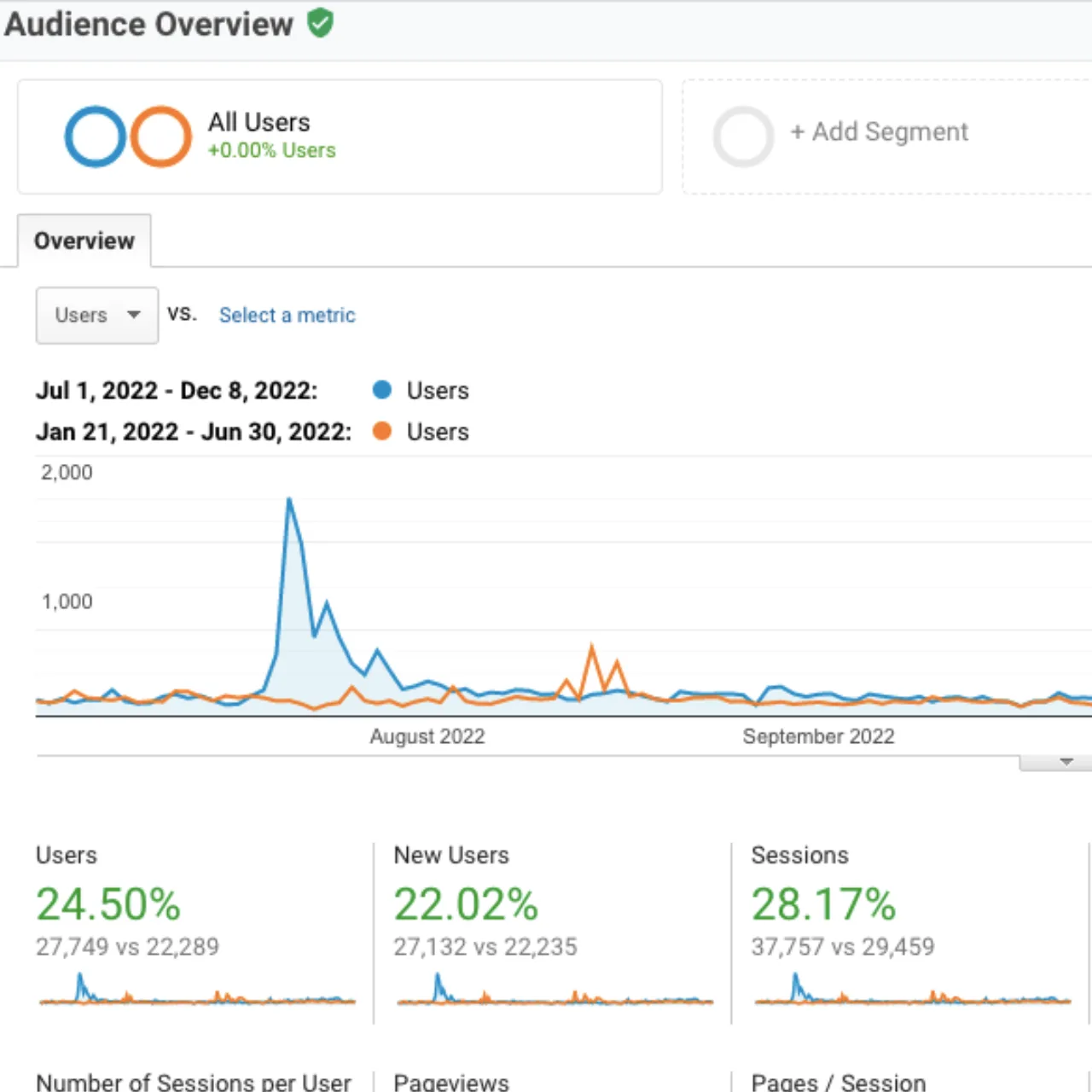
Task: Select the New Users 22.02% value
Action: (x=466, y=904)
